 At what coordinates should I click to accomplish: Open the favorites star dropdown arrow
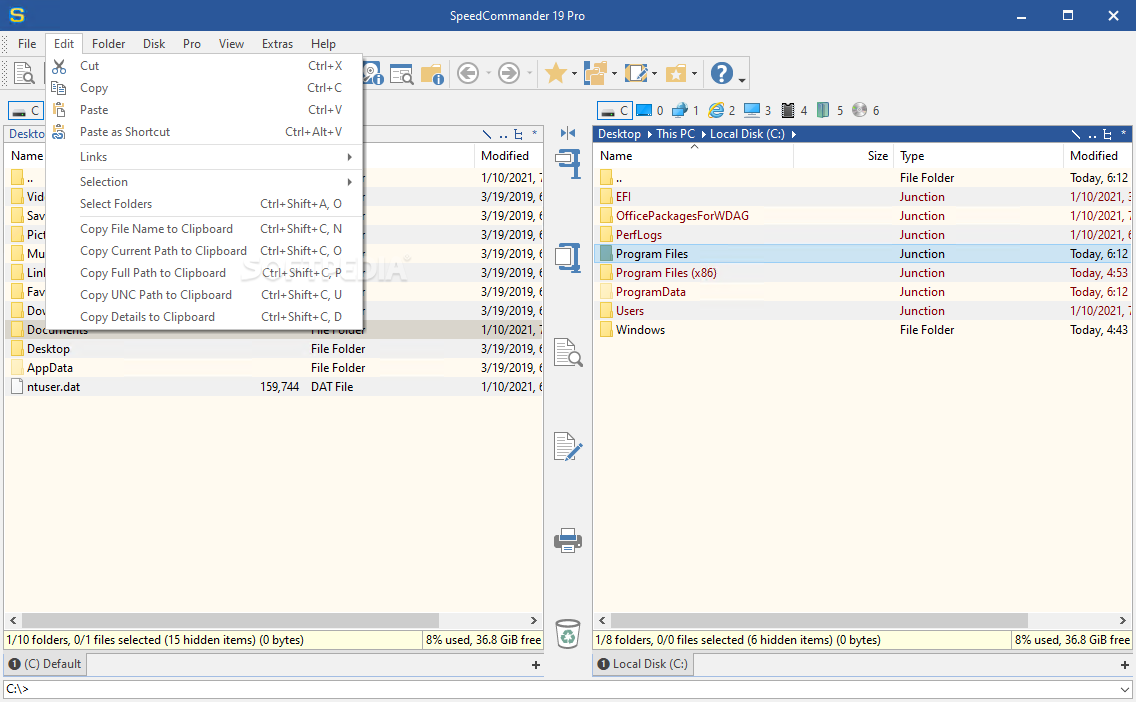click(574, 73)
